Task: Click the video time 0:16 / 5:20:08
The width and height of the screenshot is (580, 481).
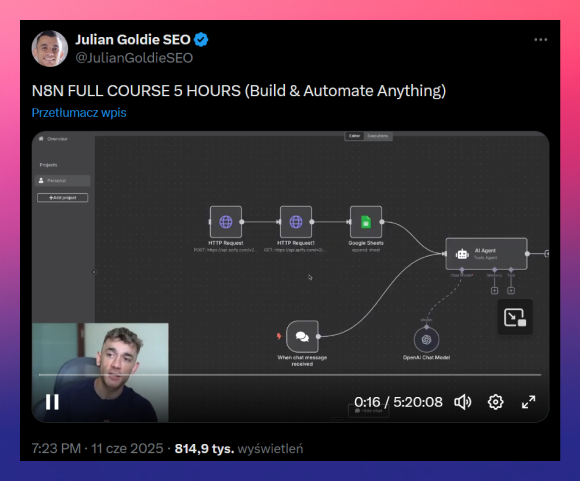Action: point(398,402)
